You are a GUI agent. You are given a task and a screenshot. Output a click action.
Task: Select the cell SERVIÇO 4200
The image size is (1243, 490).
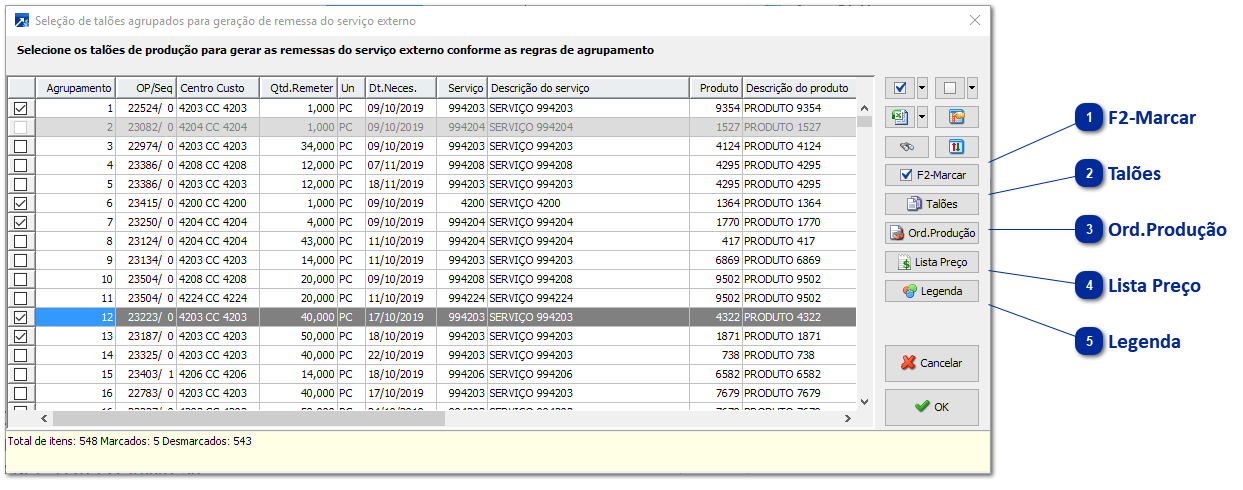[x=588, y=203]
